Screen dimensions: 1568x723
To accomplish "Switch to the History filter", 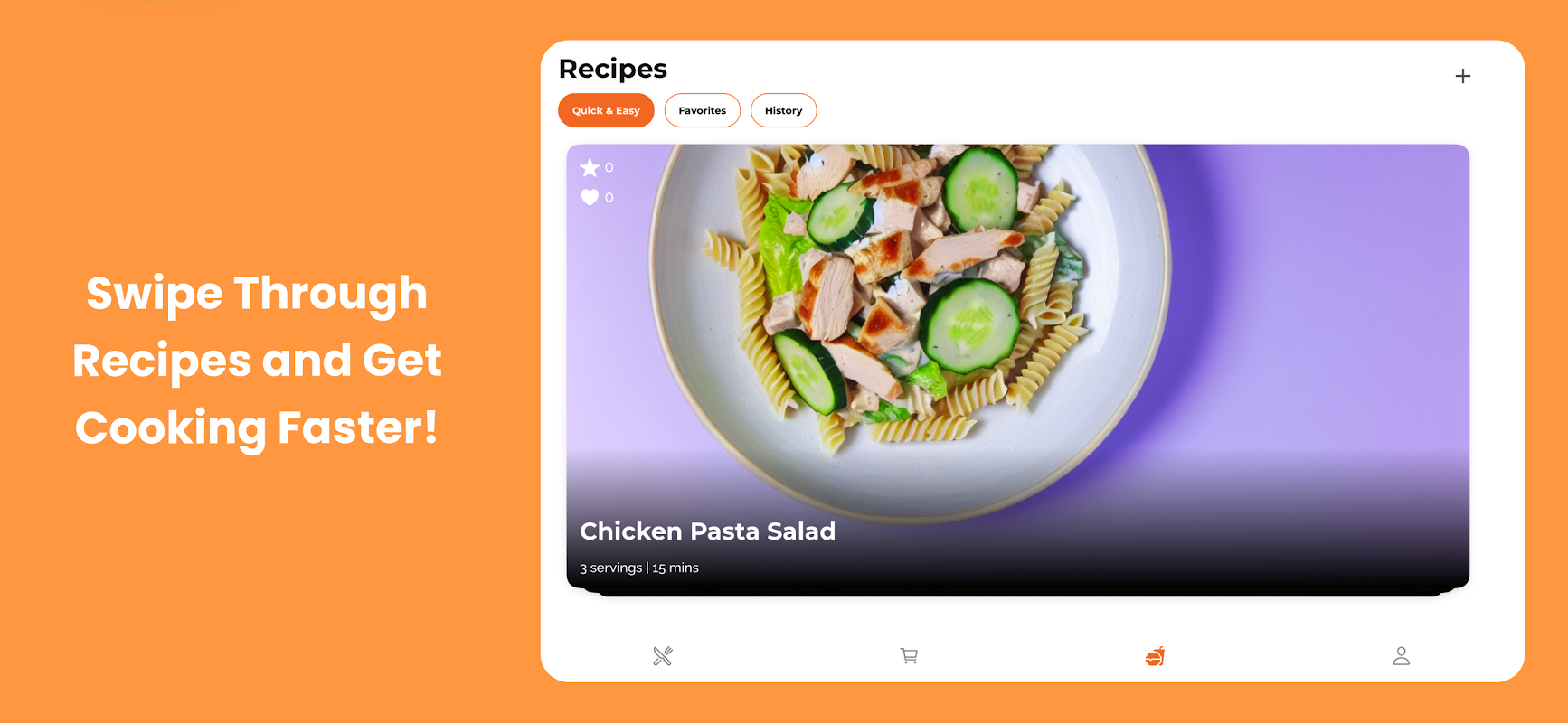I will (783, 110).
